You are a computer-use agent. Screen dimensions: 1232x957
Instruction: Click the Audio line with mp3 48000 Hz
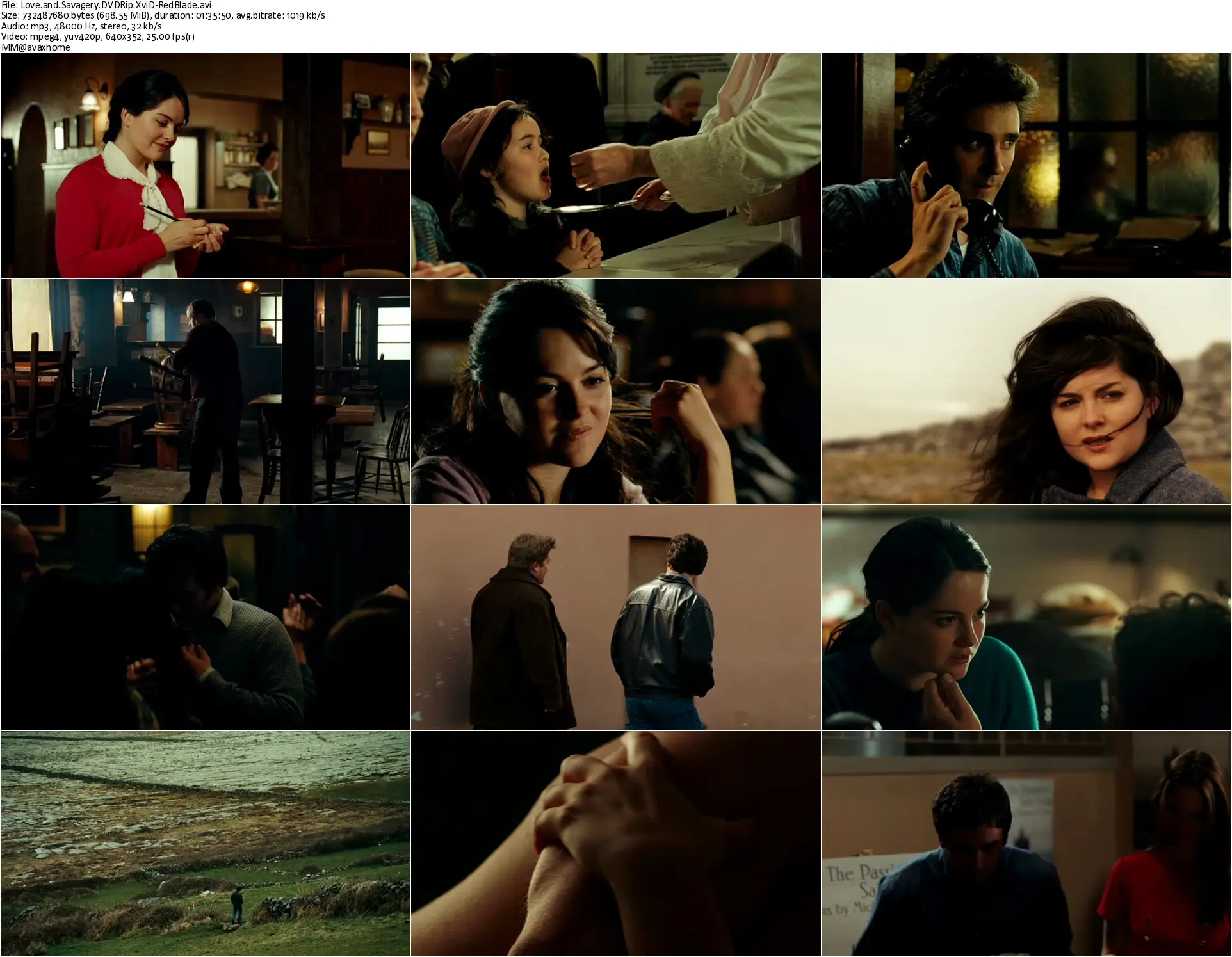pos(81,26)
